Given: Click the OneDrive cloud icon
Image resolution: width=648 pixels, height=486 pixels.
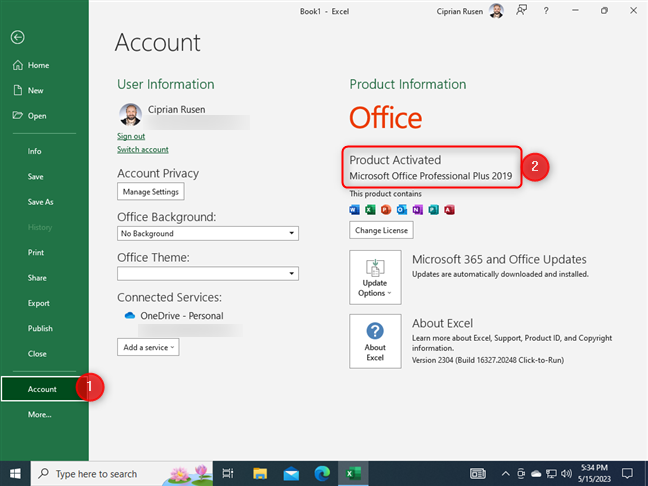Looking at the screenshot, I should (130, 316).
